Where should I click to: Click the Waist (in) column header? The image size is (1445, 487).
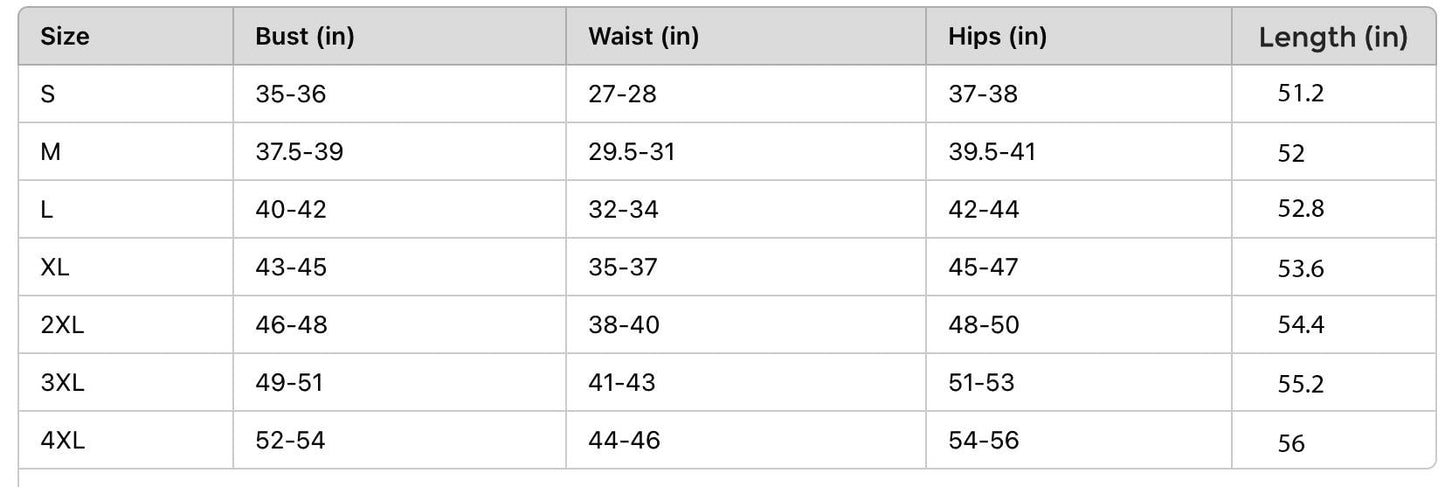643,37
